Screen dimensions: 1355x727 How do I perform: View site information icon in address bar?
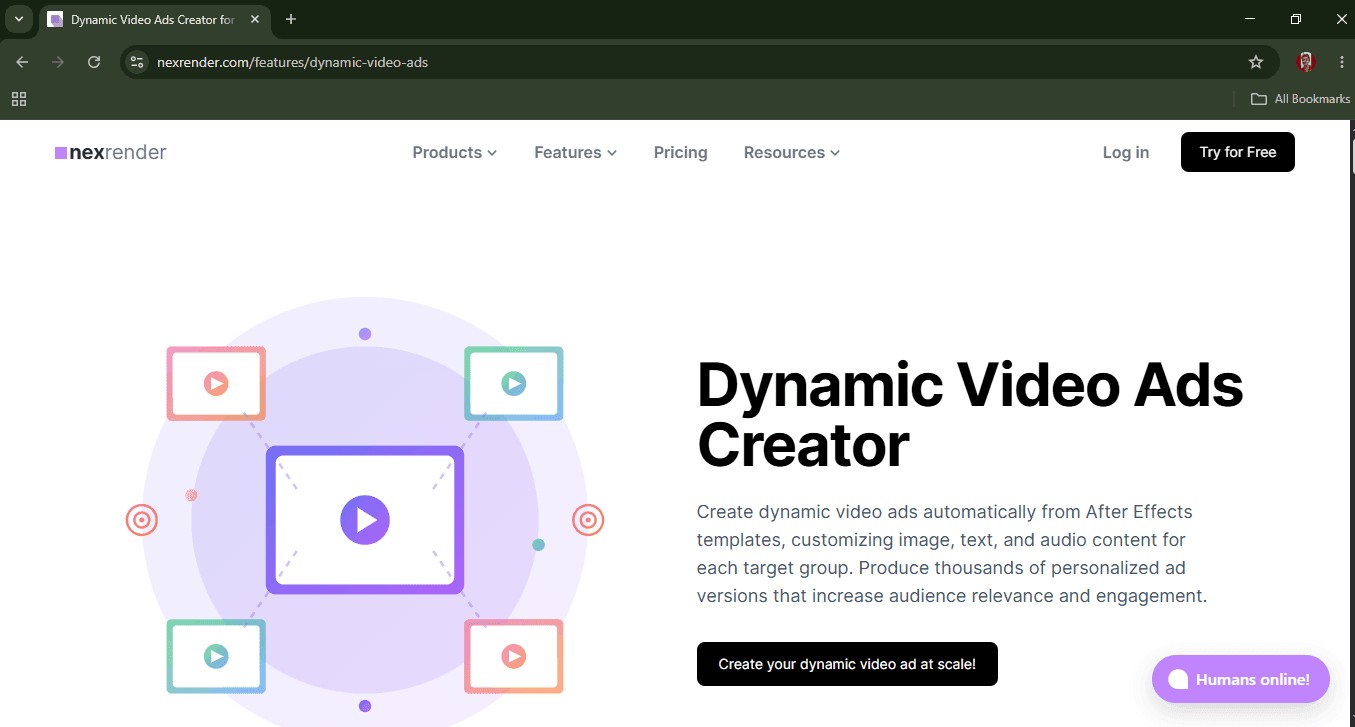(138, 62)
